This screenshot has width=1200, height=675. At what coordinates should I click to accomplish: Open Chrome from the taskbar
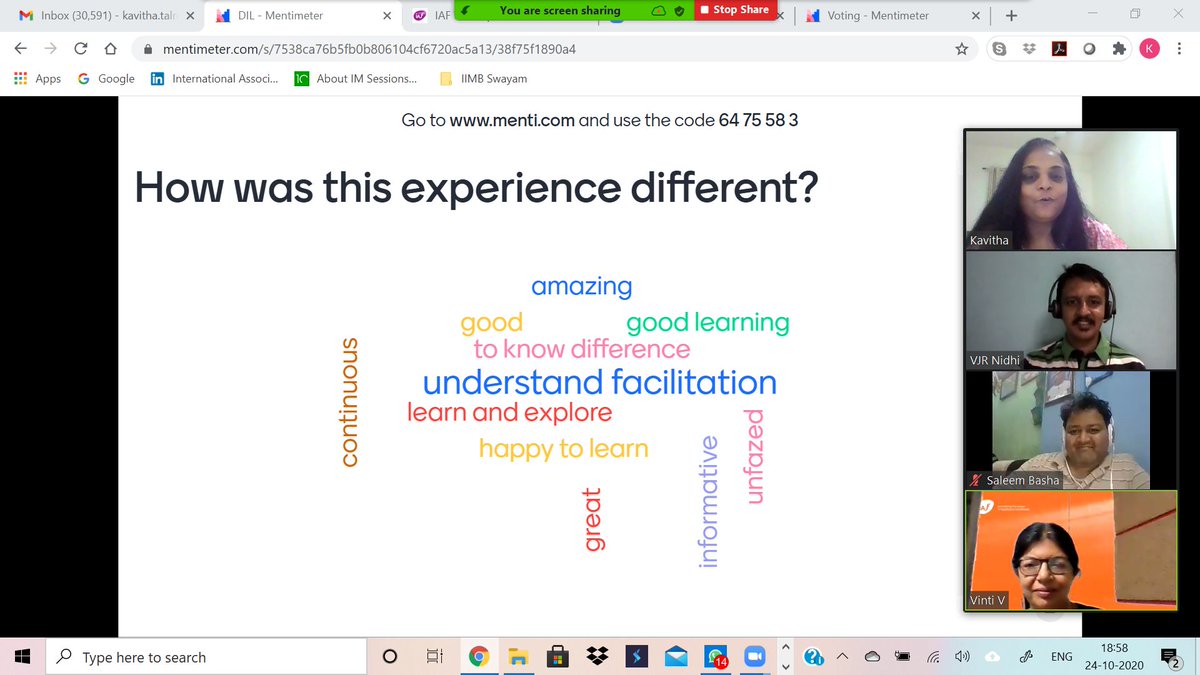[x=479, y=657]
